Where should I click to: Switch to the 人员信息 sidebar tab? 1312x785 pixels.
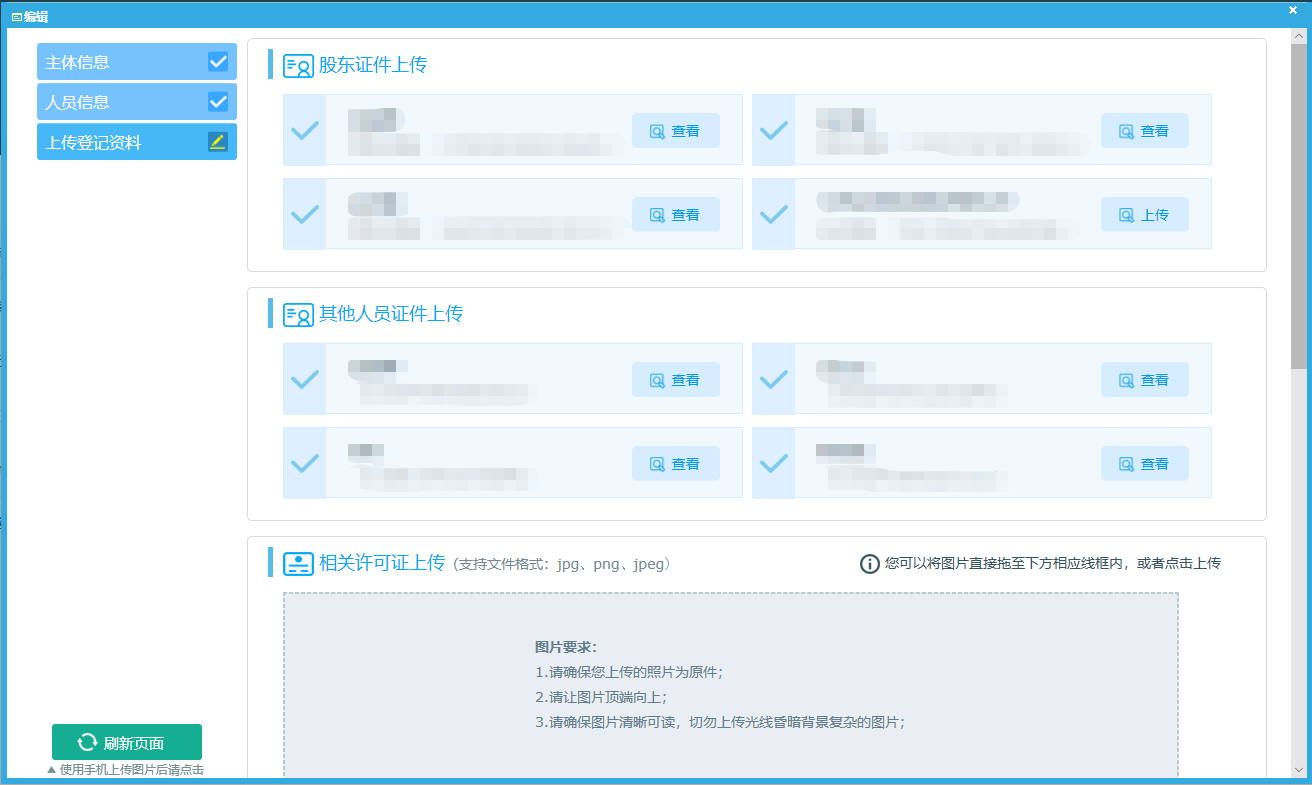(x=120, y=102)
